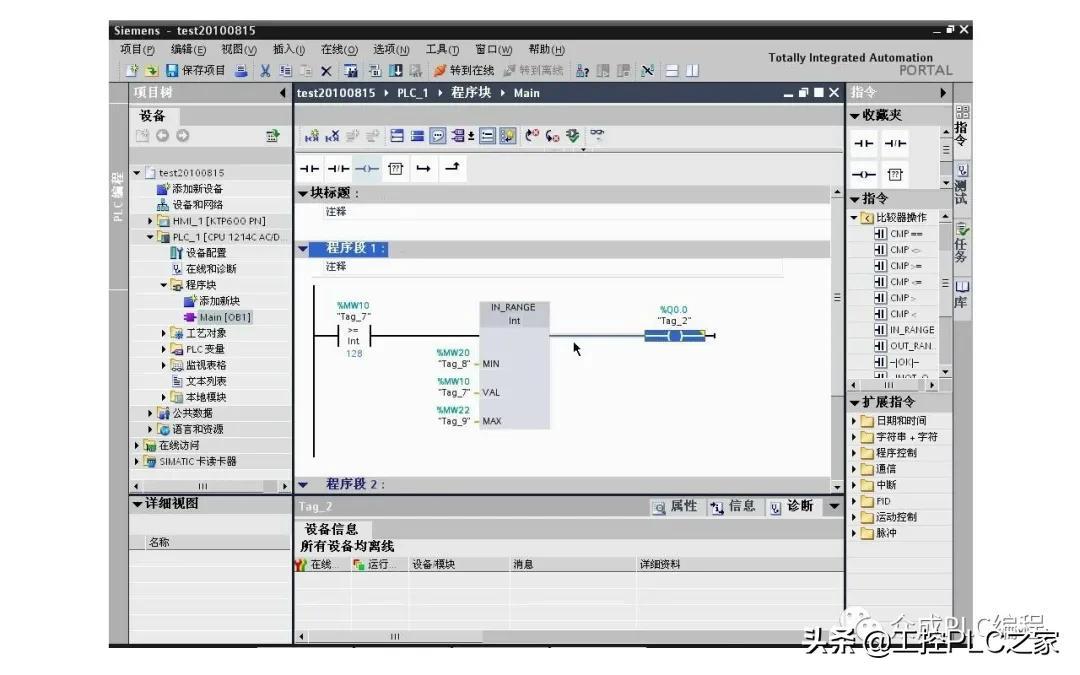Switch to the 诊断 diagnostics tab
The image size is (1080, 675).
click(x=792, y=507)
